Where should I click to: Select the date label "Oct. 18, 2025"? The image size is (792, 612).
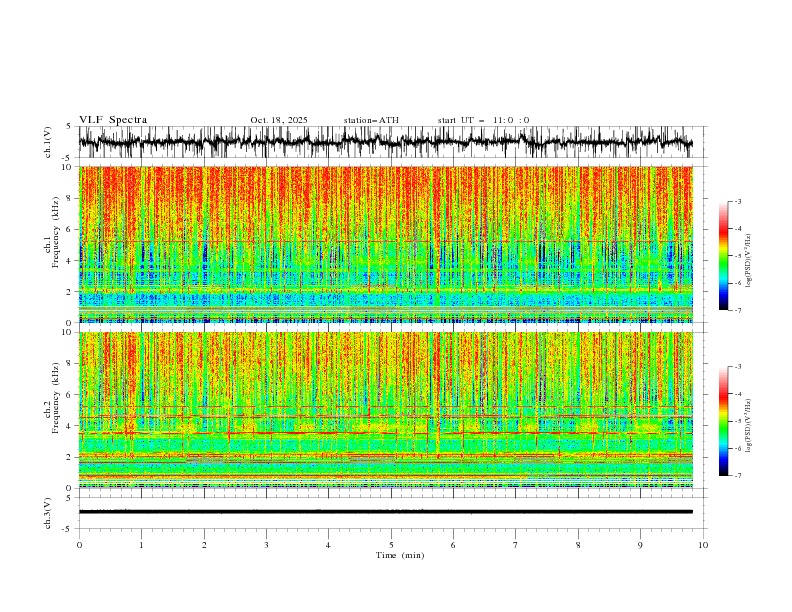[279, 120]
